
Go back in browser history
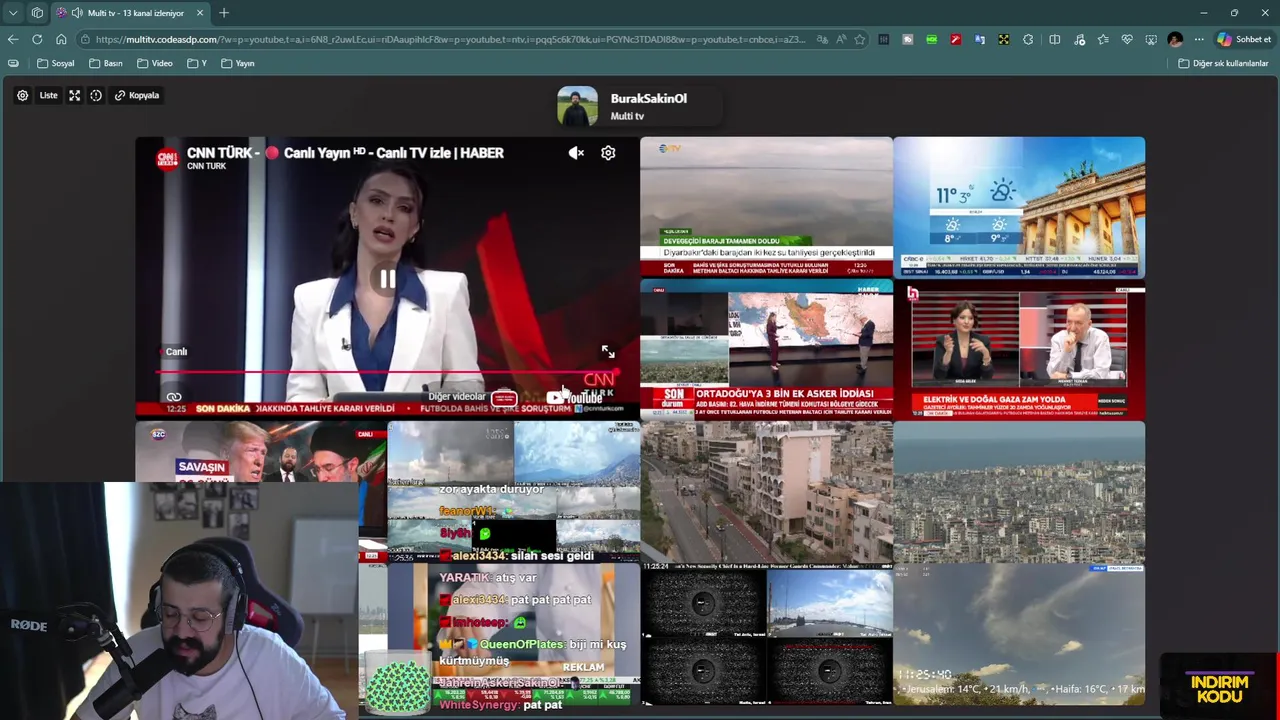click(13, 39)
